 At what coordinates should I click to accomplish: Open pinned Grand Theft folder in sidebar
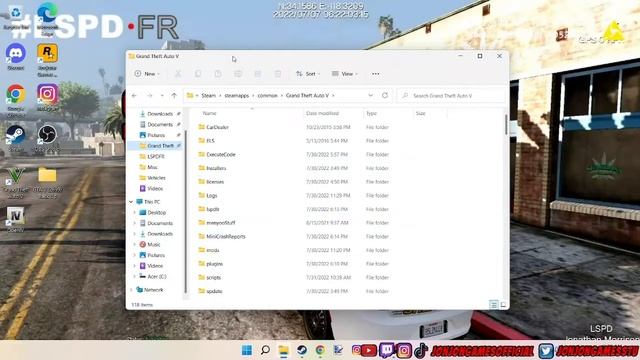157,146
